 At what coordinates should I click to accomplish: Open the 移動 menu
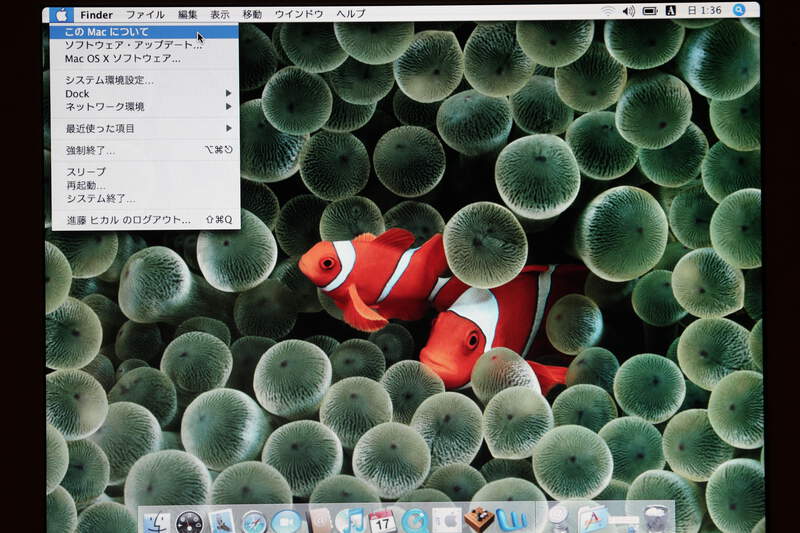coord(252,14)
